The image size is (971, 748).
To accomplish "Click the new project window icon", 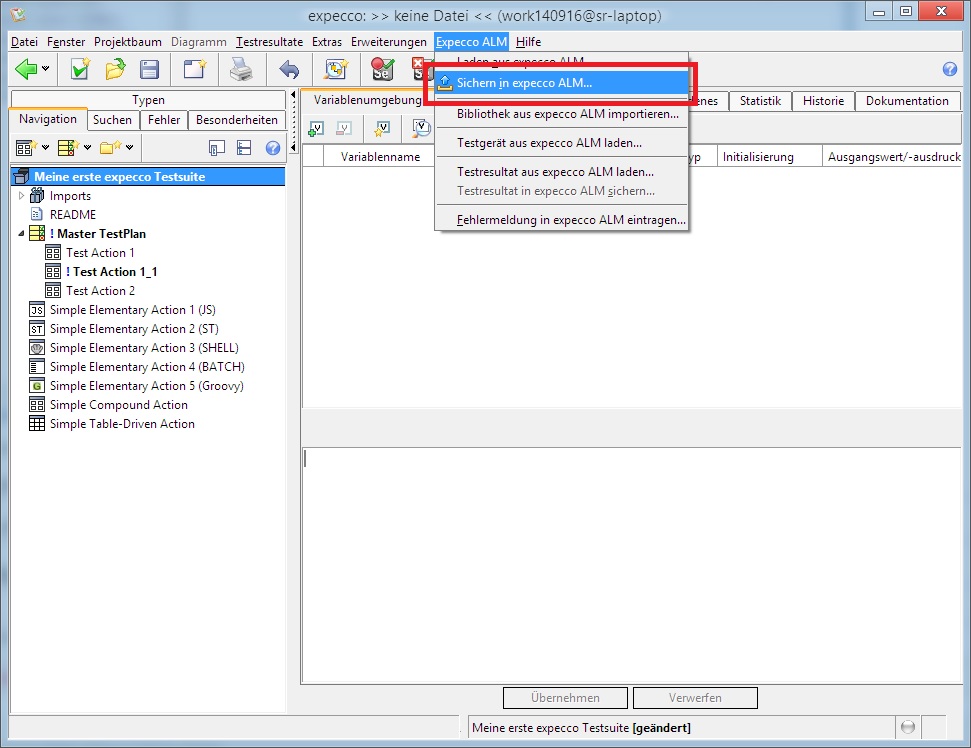I will 194,69.
